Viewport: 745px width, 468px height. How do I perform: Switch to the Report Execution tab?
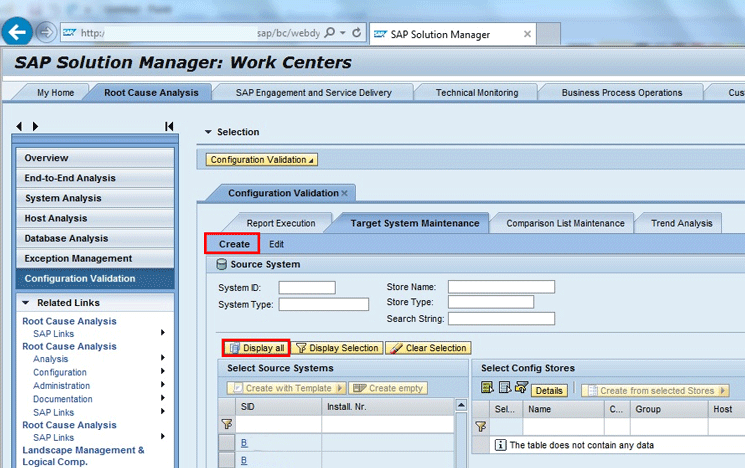pos(281,223)
